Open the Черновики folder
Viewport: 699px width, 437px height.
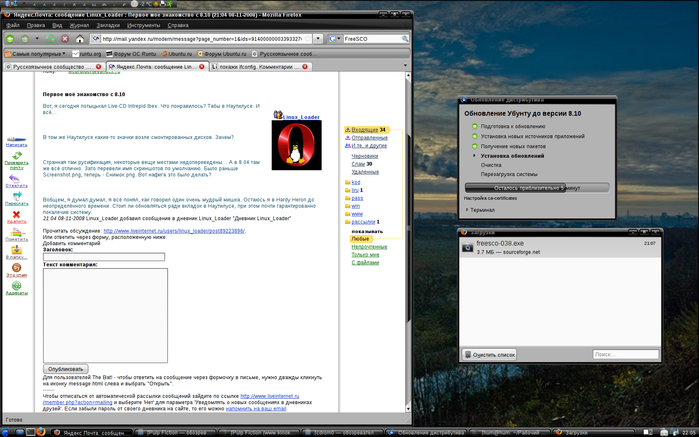click(365, 156)
